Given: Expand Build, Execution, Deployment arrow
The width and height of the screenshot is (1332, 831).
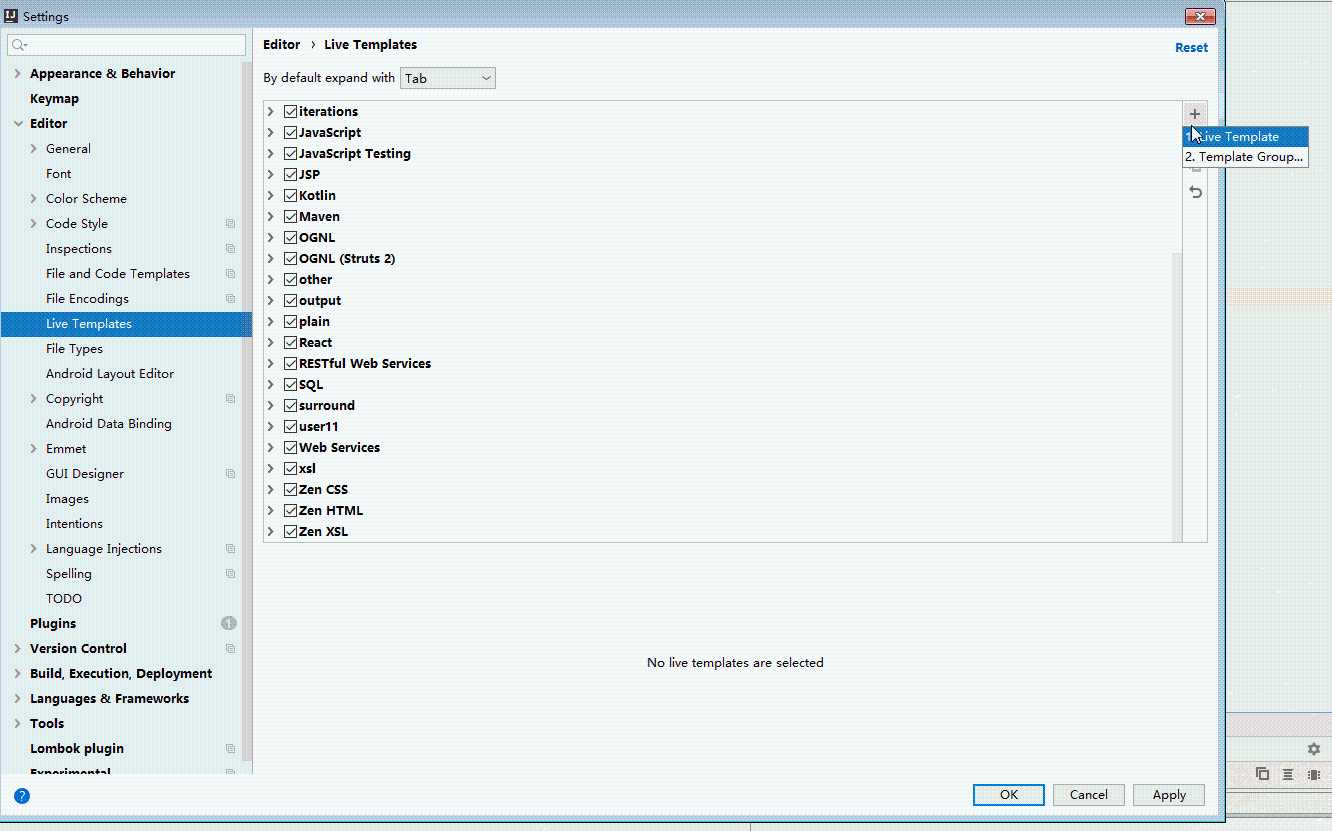Looking at the screenshot, I should coord(17,674).
